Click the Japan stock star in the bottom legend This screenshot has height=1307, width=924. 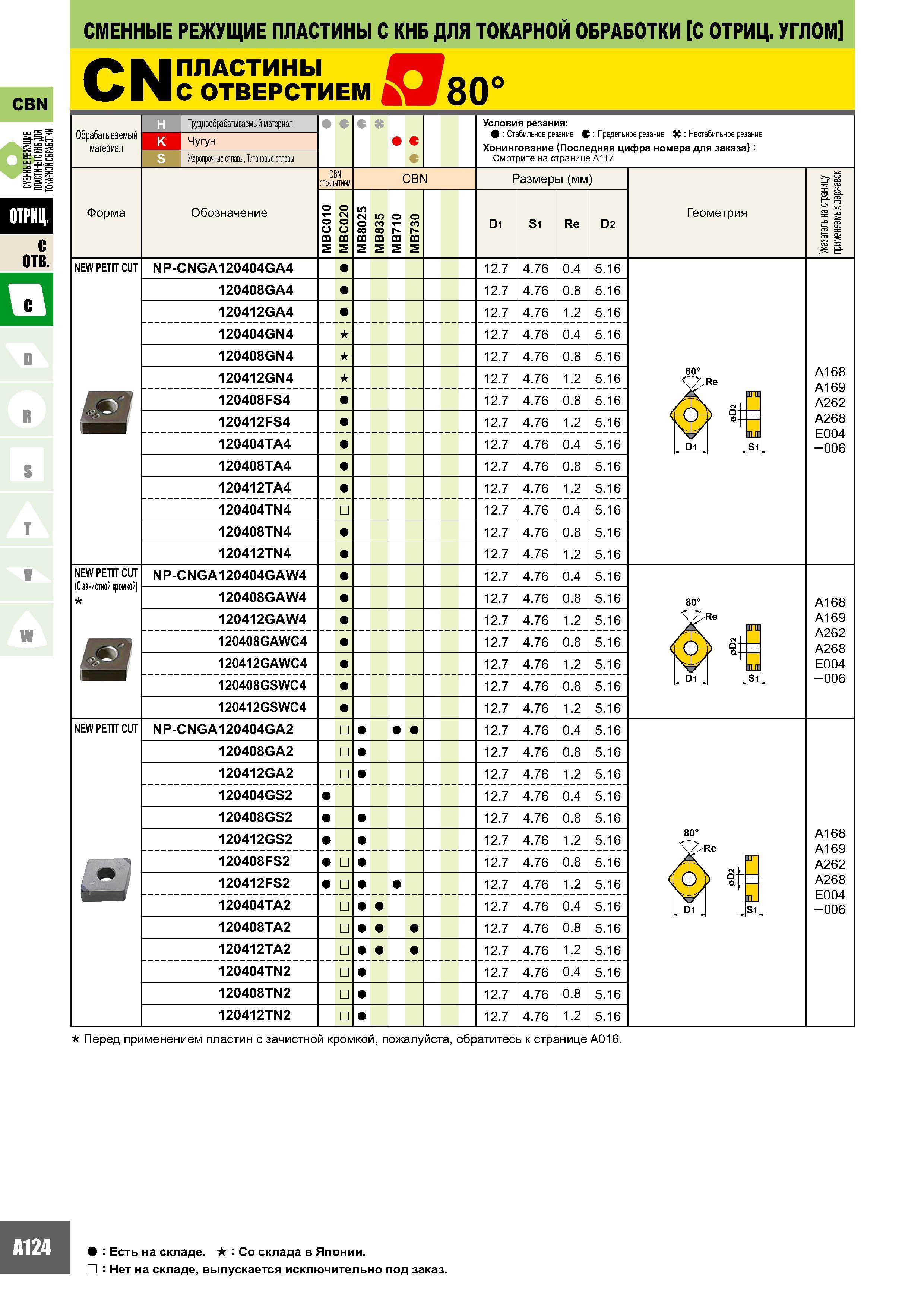click(221, 1251)
